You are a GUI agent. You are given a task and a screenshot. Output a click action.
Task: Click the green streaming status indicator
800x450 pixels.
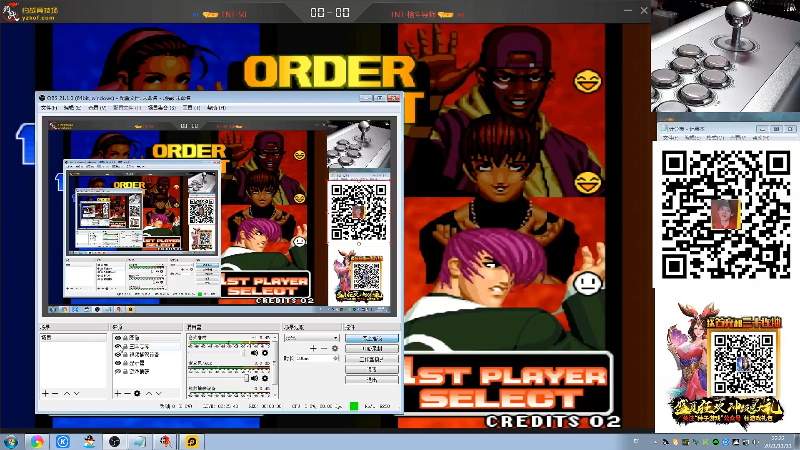pos(354,406)
